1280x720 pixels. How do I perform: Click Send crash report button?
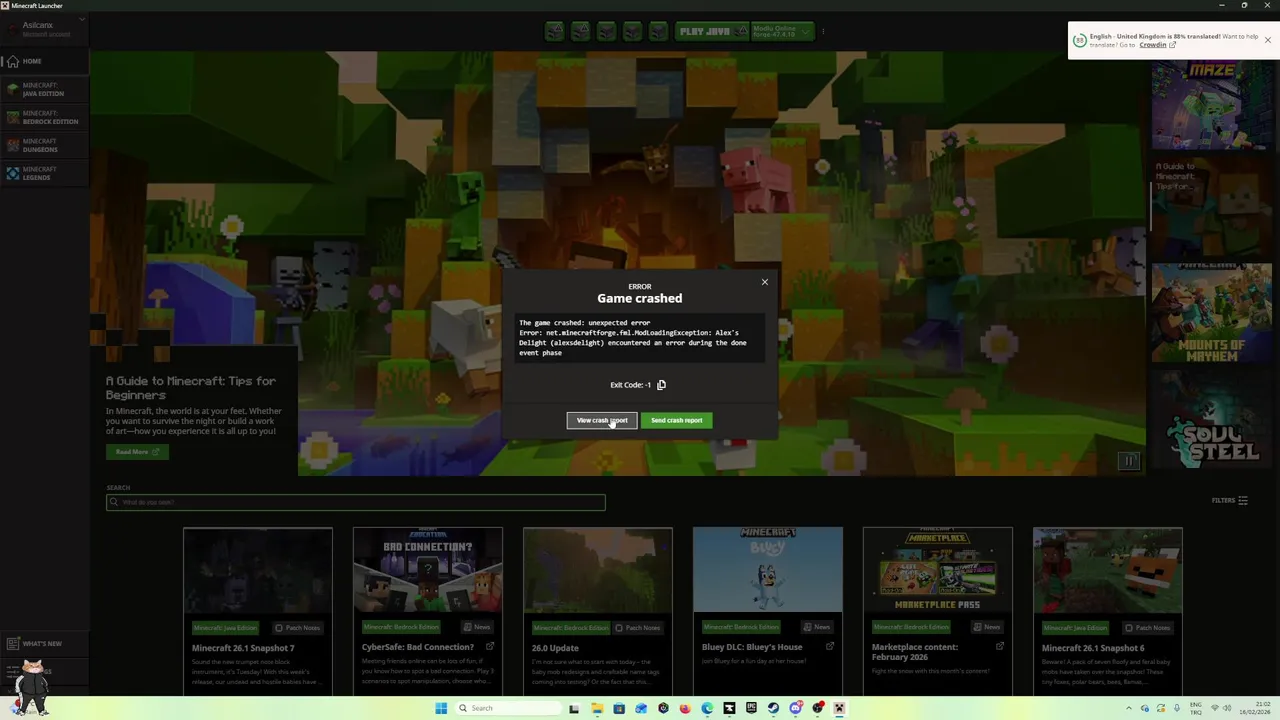click(677, 420)
